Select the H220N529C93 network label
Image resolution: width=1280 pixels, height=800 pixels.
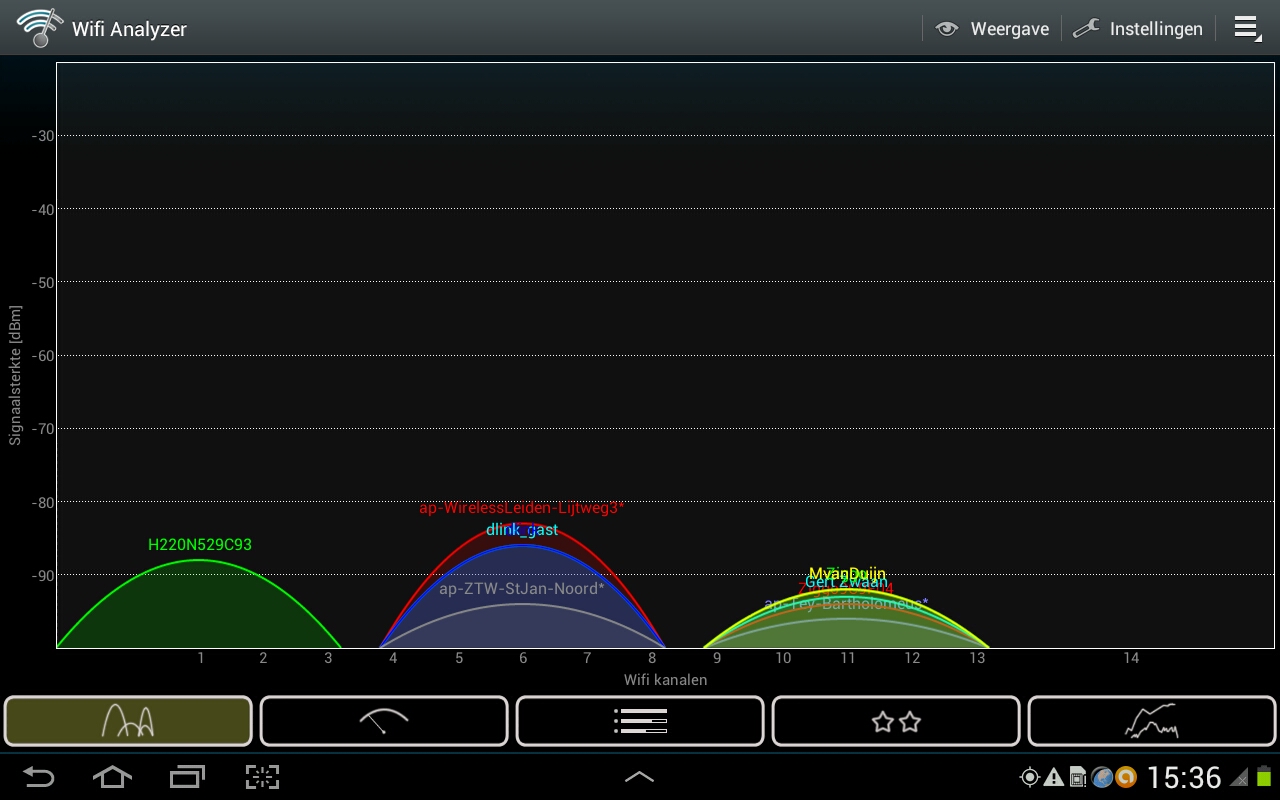click(x=200, y=545)
